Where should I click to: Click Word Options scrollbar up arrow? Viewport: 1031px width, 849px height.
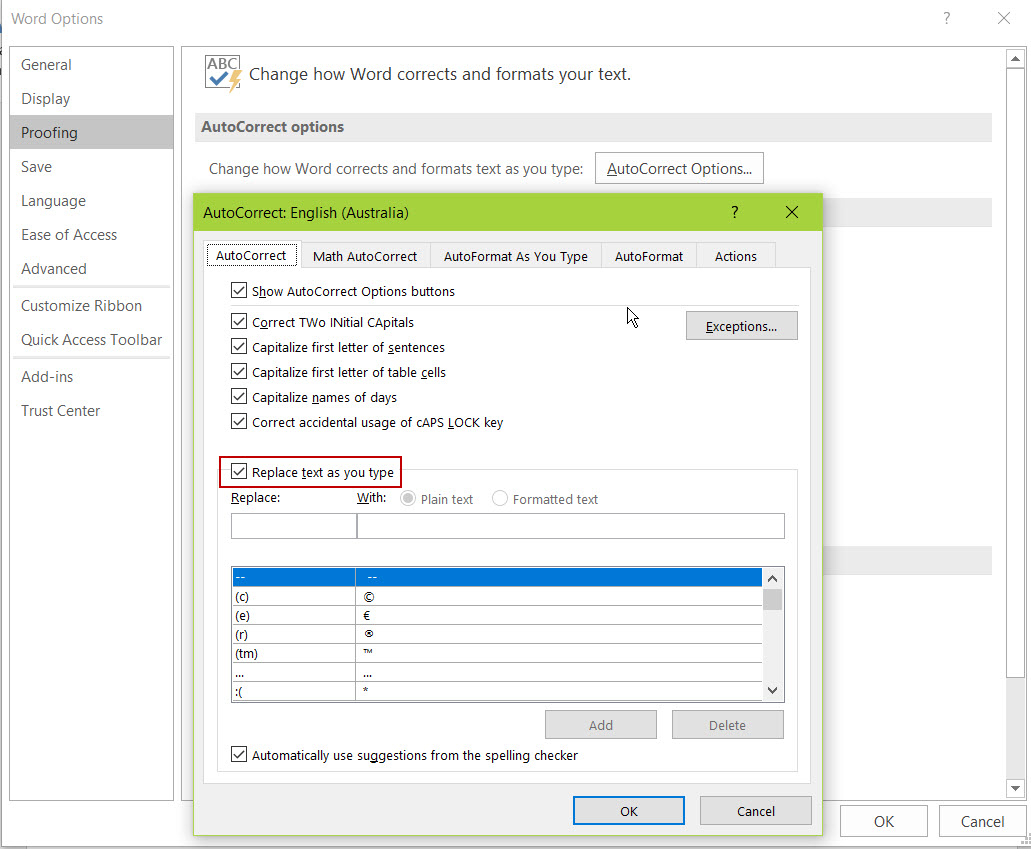1015,59
